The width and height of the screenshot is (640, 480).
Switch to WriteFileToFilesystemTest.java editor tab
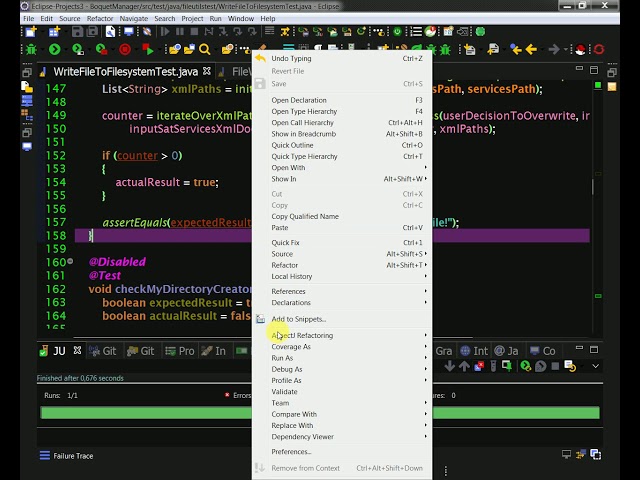(x=125, y=72)
